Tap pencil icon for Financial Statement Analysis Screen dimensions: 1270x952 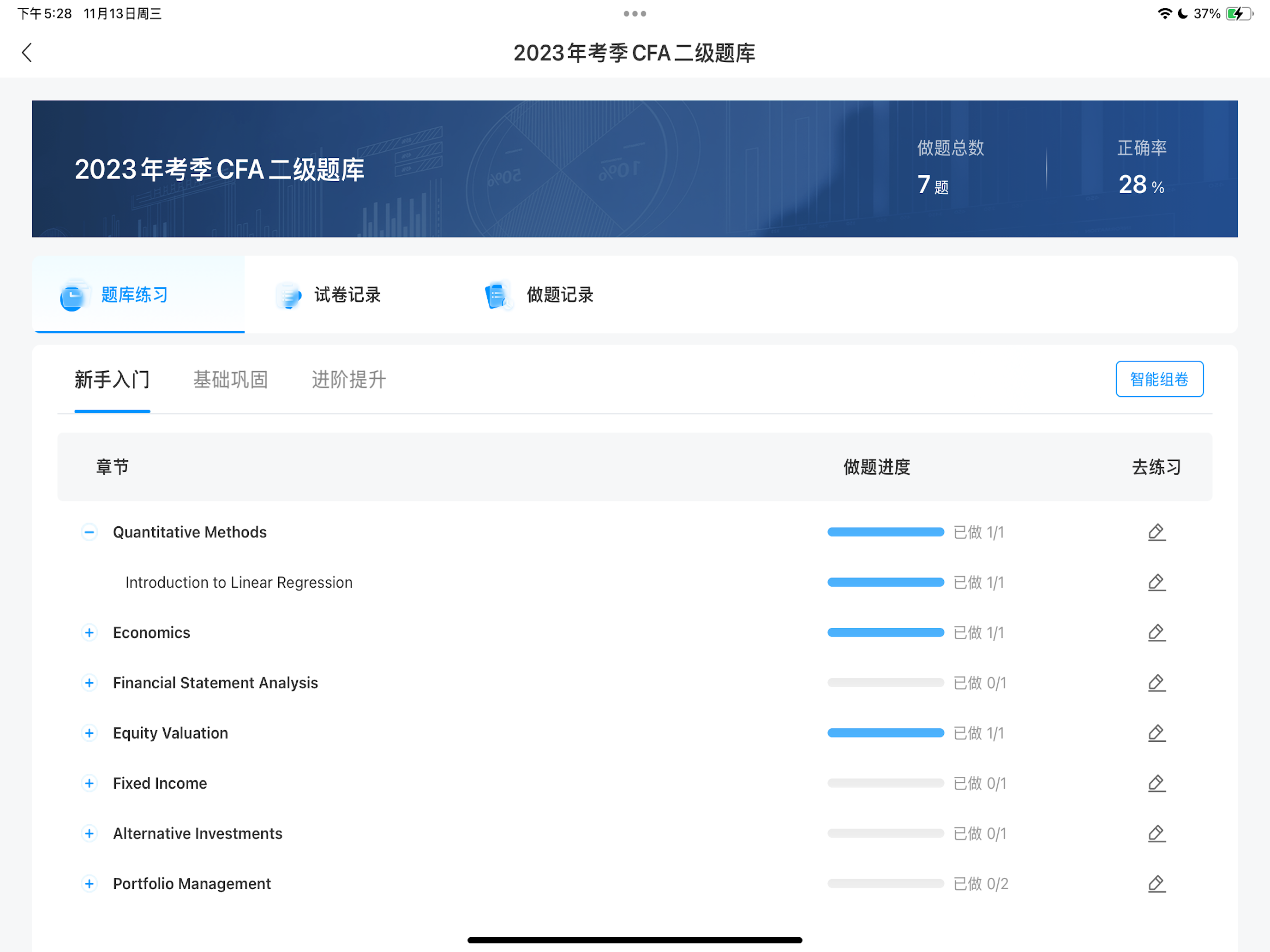point(1156,683)
